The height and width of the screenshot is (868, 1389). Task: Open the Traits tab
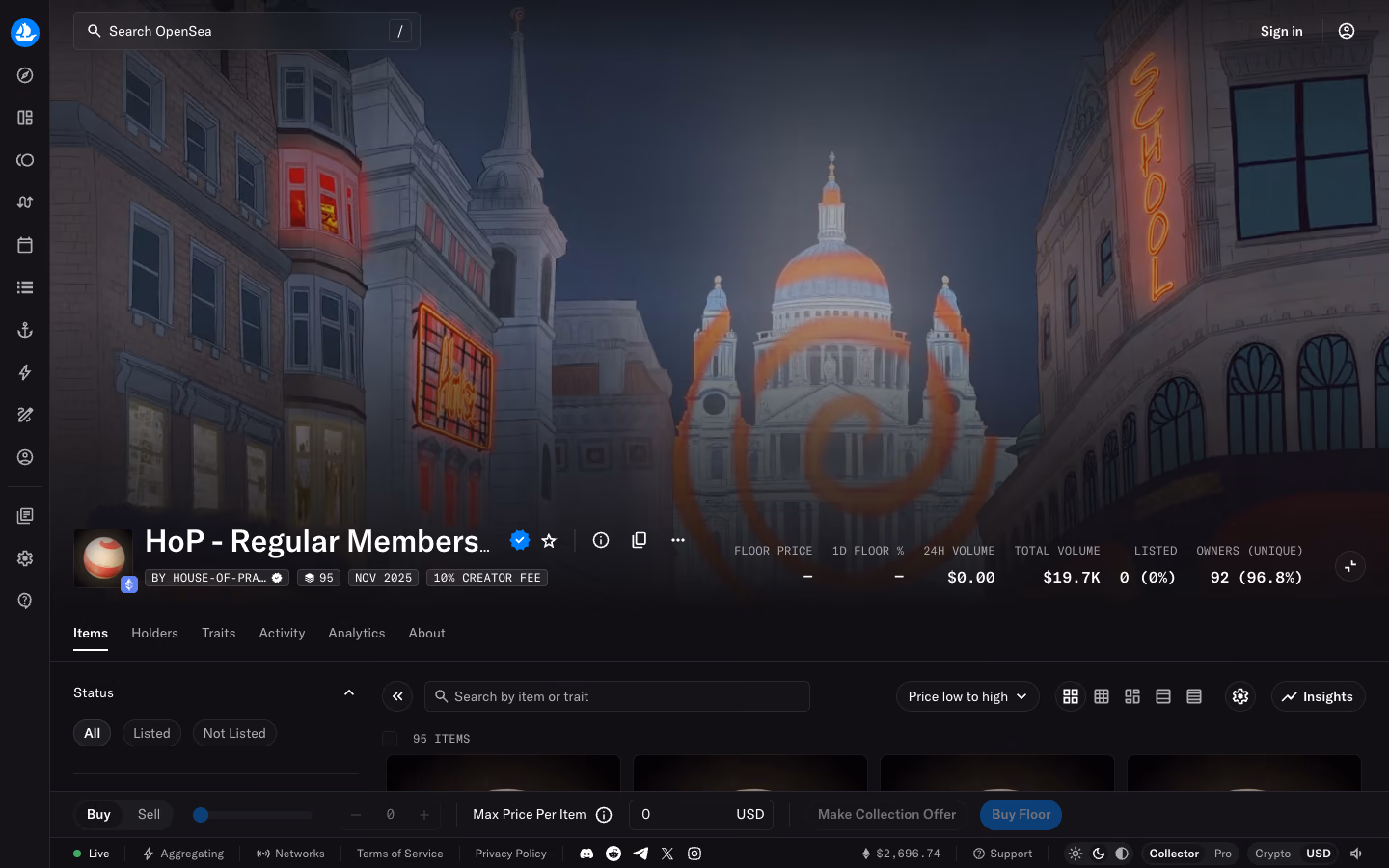[219, 633]
